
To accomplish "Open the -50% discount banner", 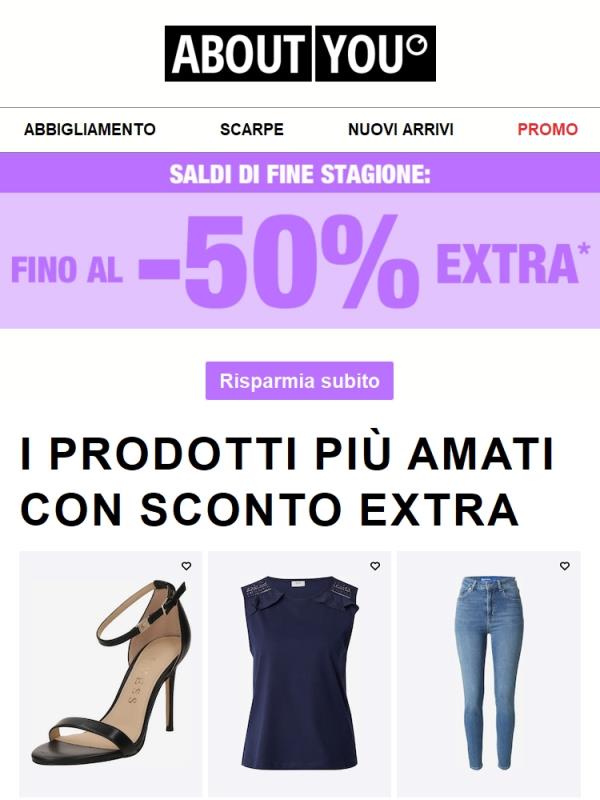I will tap(300, 260).
